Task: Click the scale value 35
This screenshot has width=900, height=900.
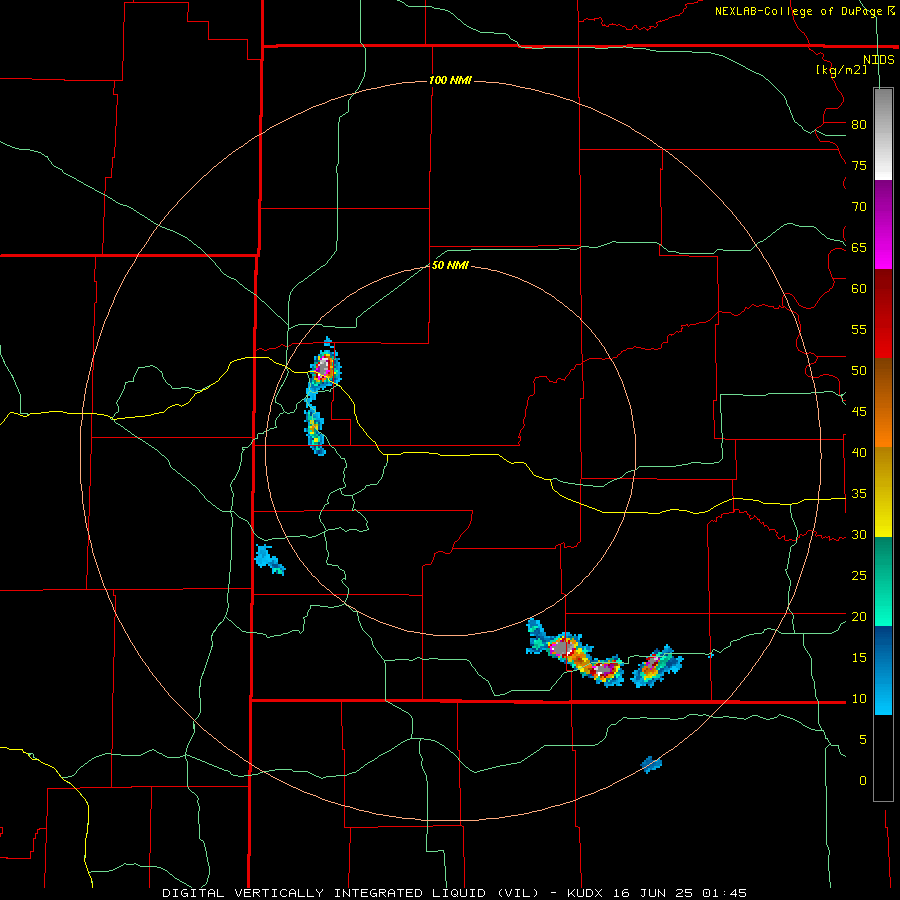Action: [859, 494]
